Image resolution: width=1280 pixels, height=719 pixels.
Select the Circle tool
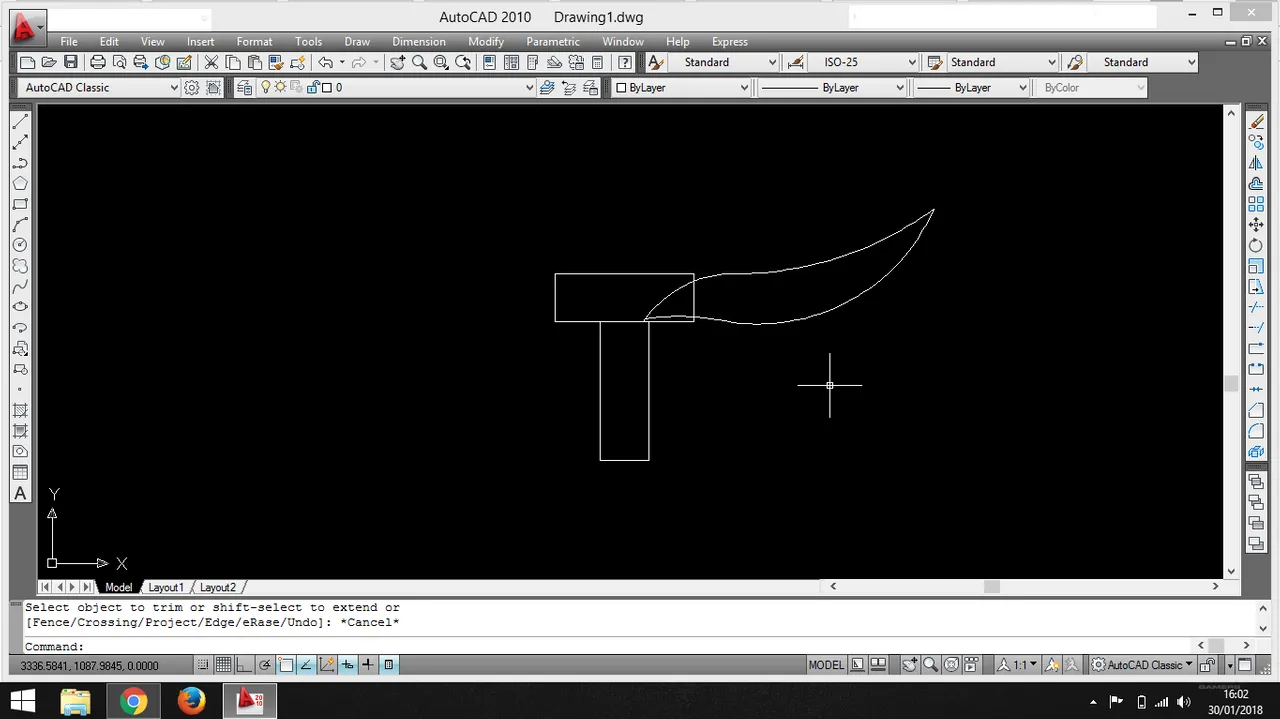click(x=20, y=245)
